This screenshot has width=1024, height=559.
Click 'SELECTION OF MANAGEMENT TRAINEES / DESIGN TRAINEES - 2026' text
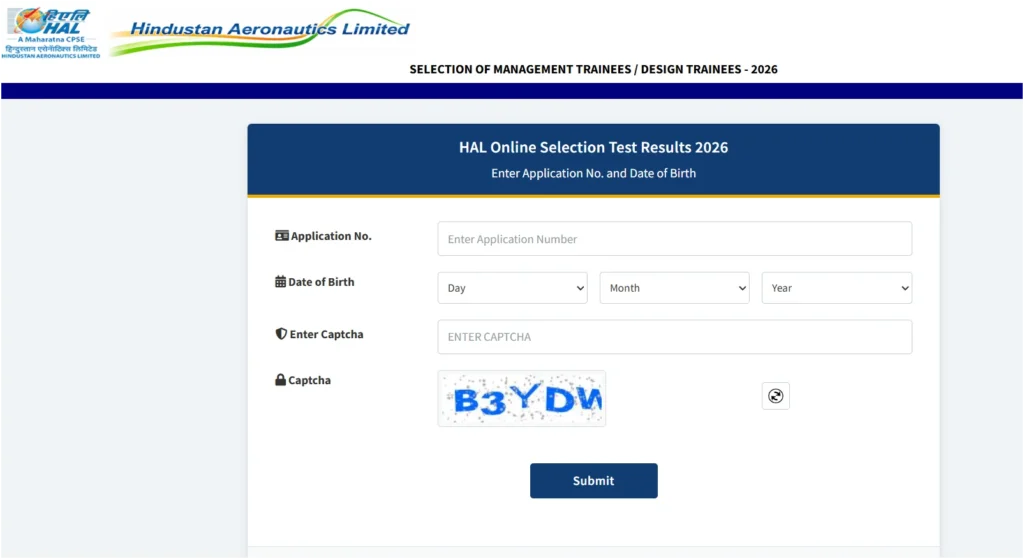[594, 69]
